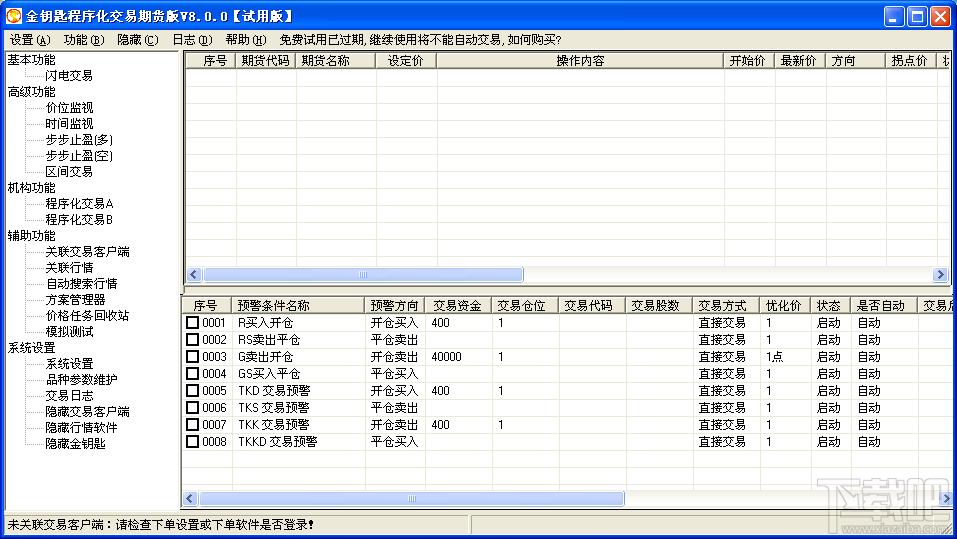The width and height of the screenshot is (957, 539).
Task: Open 系统设置 child item
Action: tap(69, 364)
